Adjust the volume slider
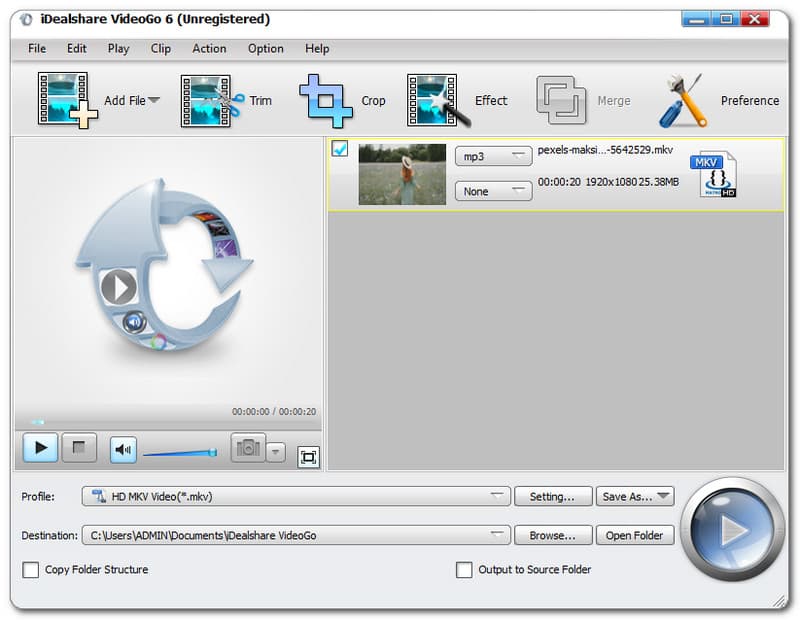 (x=180, y=453)
